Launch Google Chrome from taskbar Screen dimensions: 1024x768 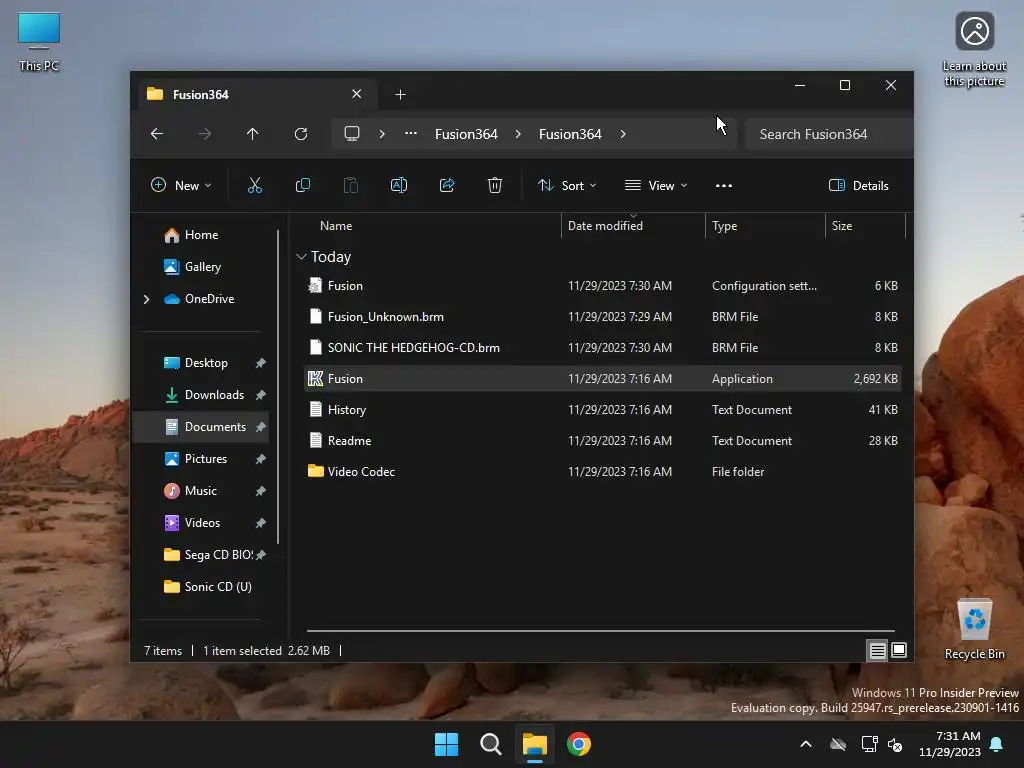point(579,744)
